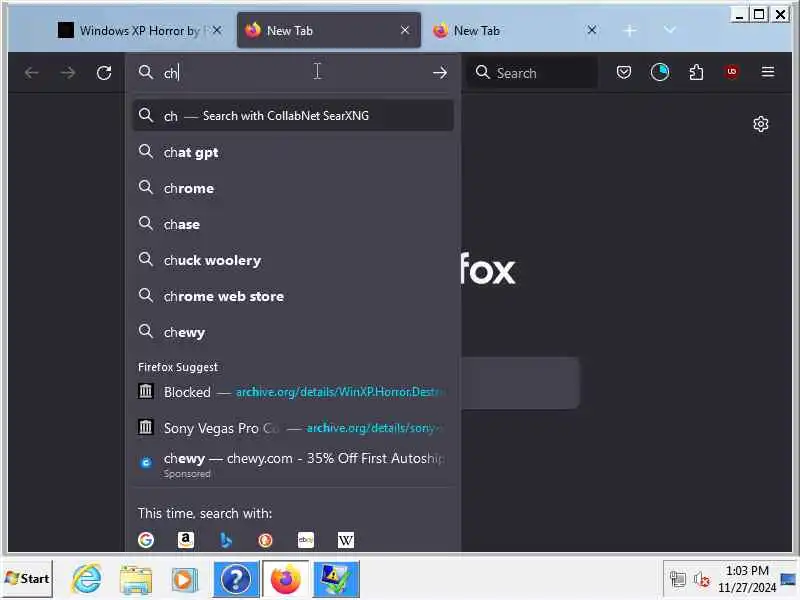
Task: Select the 'chrome web store' suggestion
Action: point(293,296)
